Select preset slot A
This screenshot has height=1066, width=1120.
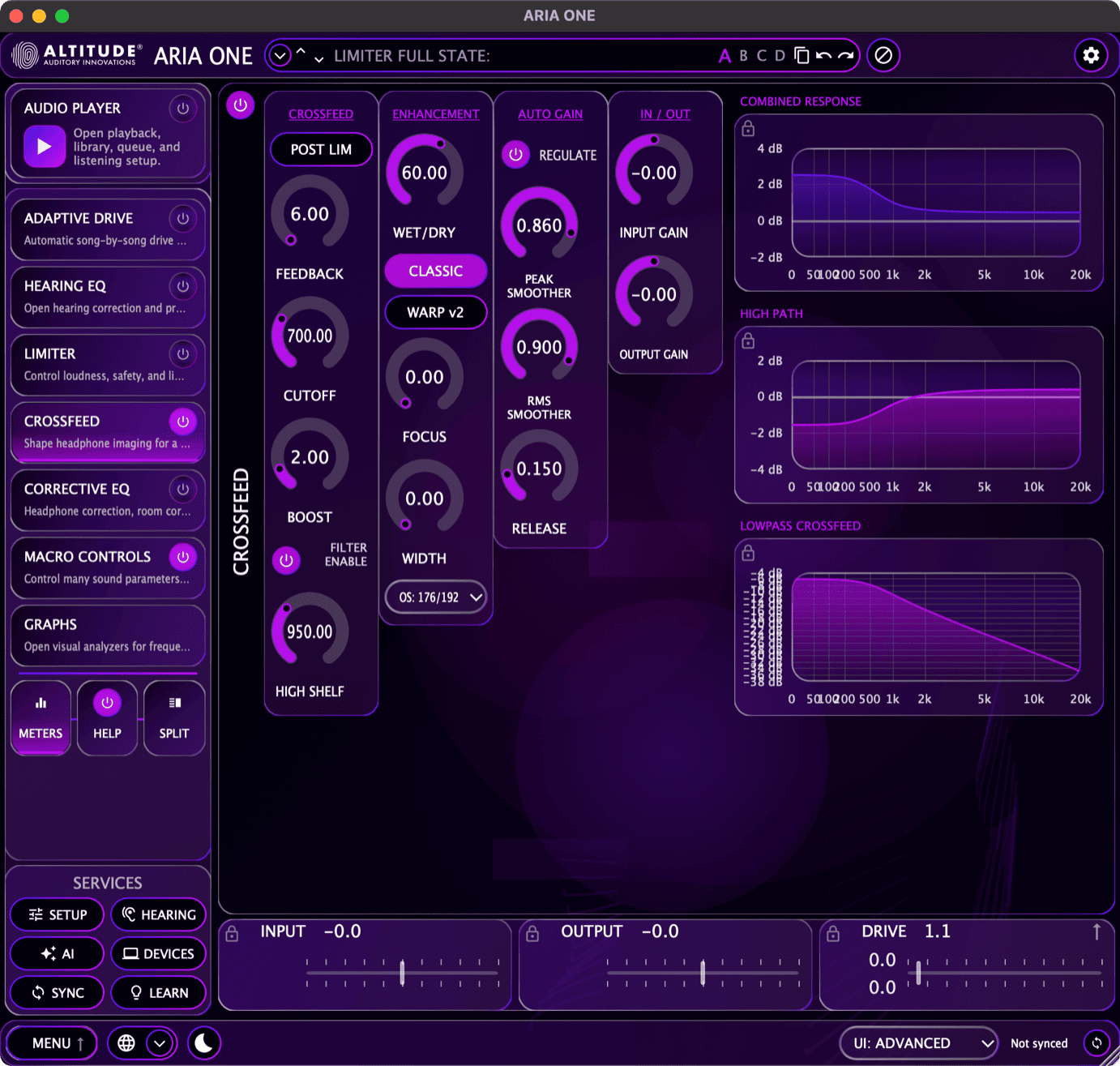[725, 56]
